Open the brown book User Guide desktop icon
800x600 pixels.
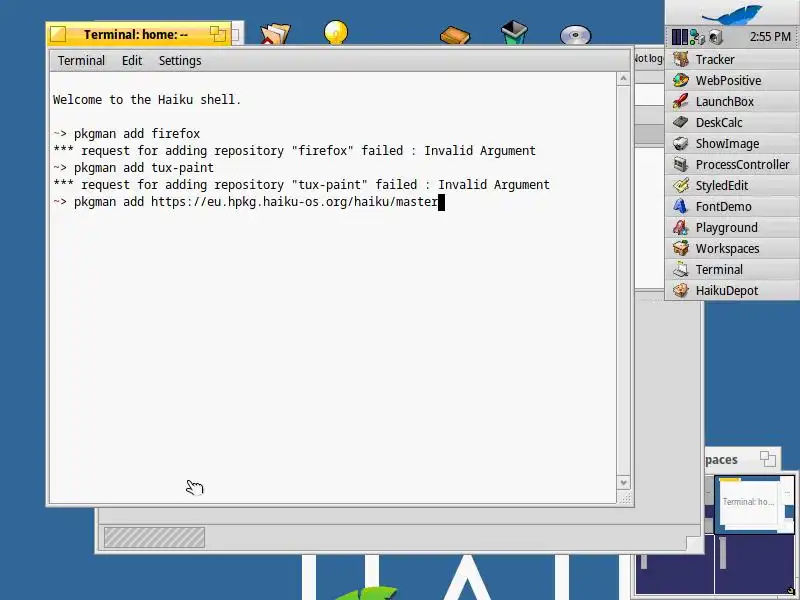click(x=455, y=36)
